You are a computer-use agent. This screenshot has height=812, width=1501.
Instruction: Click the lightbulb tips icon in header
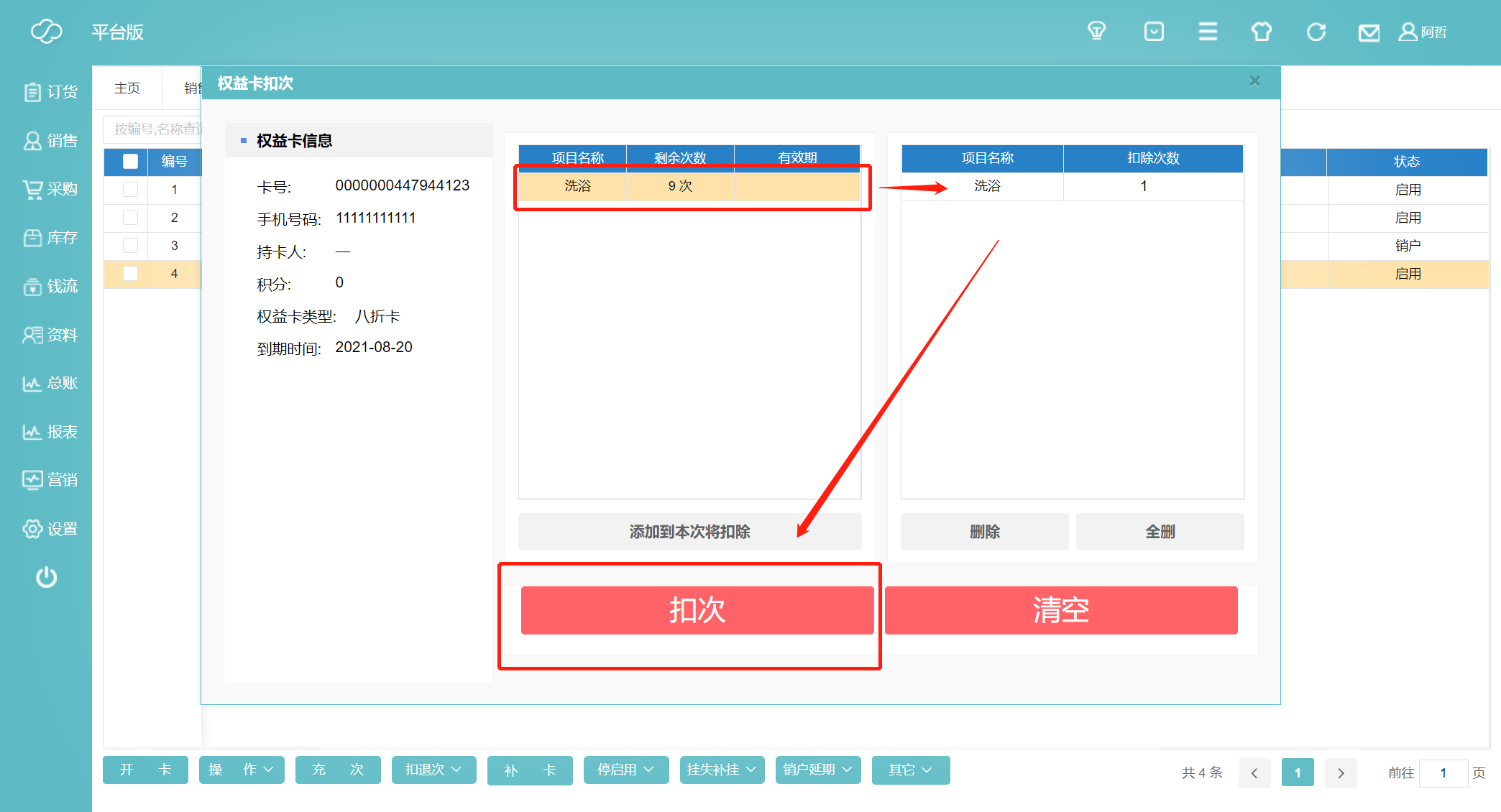[1096, 32]
